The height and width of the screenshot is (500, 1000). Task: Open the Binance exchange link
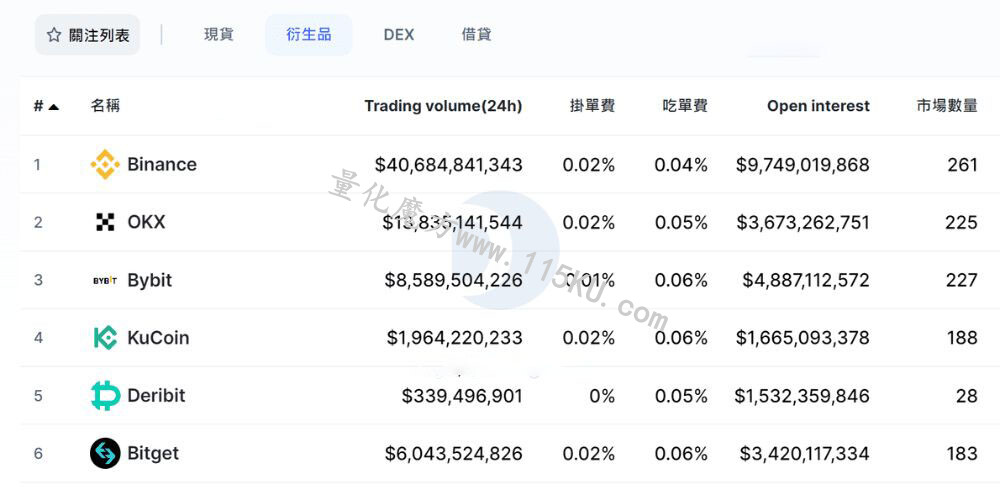tap(162, 165)
